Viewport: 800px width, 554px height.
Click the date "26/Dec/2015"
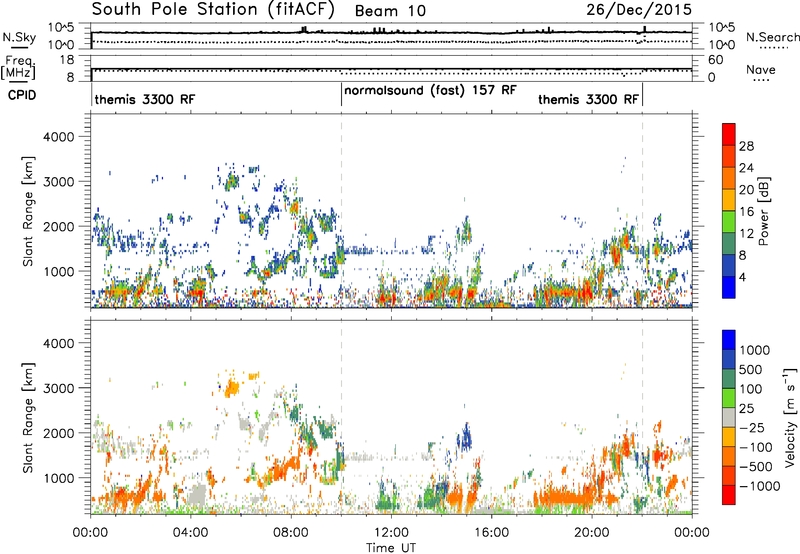(x=639, y=9)
